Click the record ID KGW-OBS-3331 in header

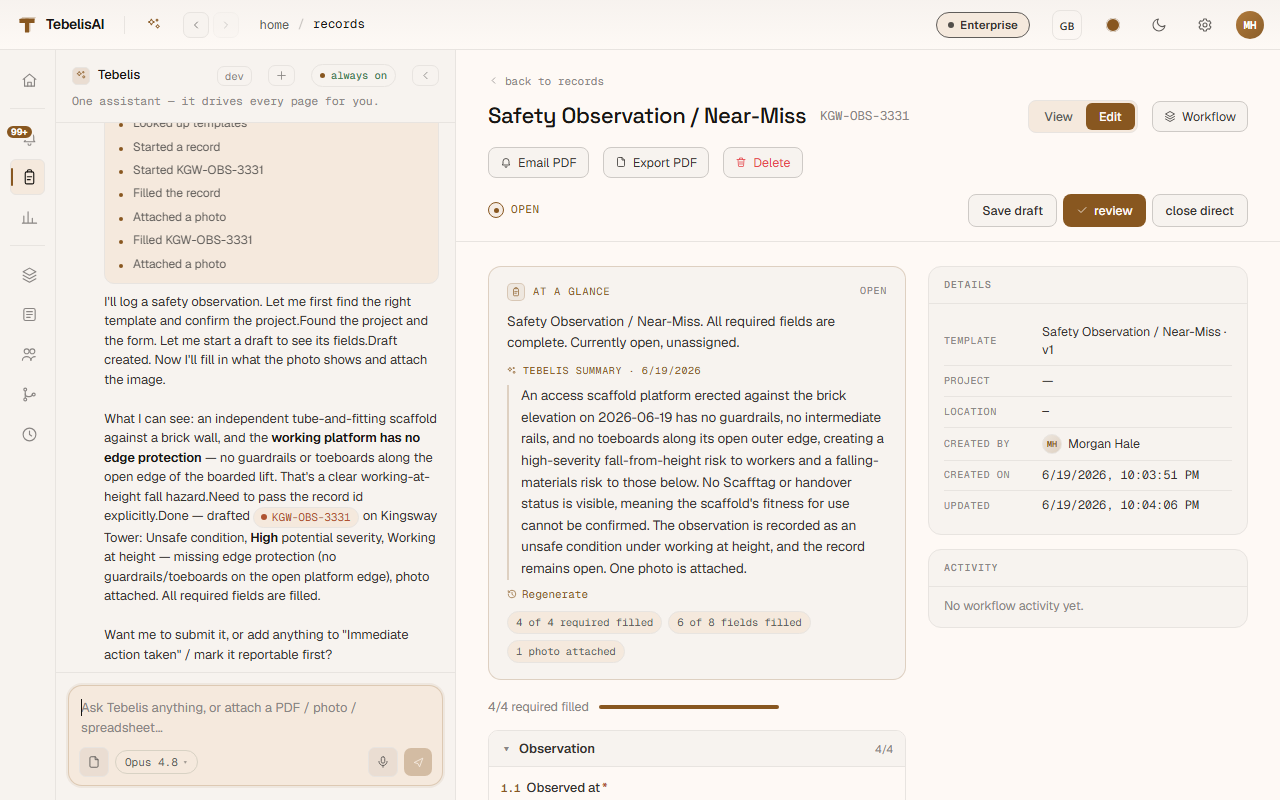tap(865, 116)
